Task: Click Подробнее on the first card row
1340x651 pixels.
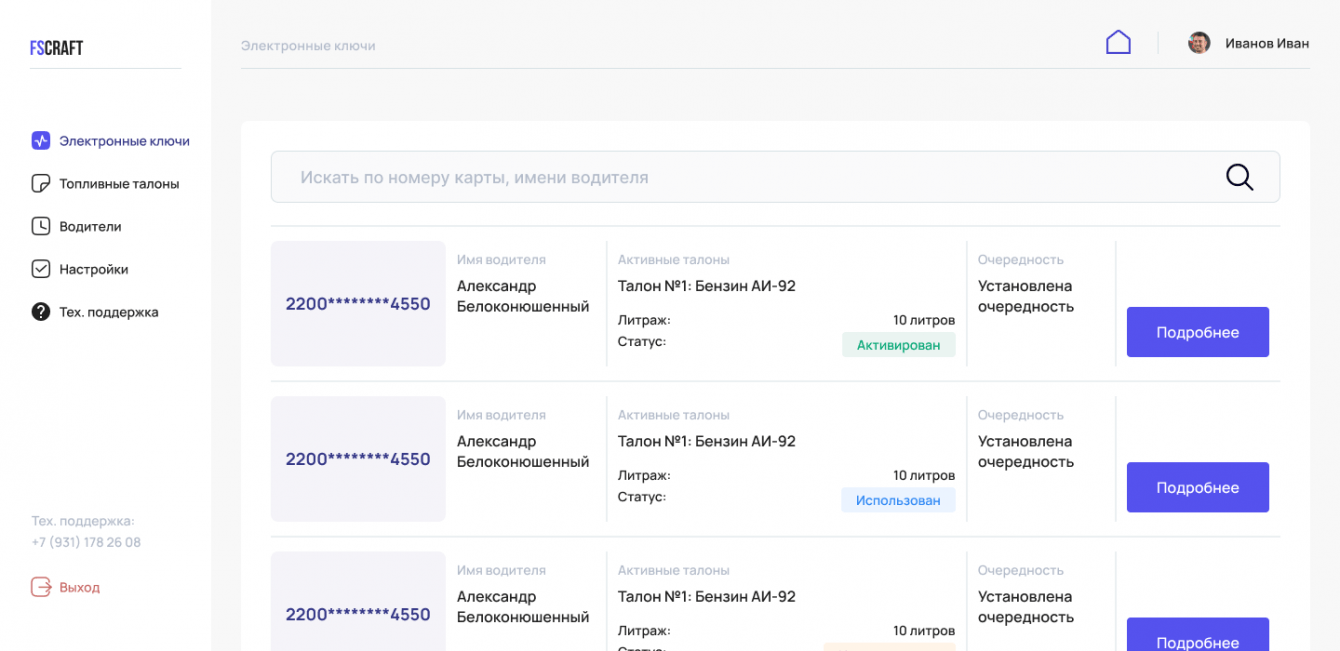Action: click(x=1197, y=332)
